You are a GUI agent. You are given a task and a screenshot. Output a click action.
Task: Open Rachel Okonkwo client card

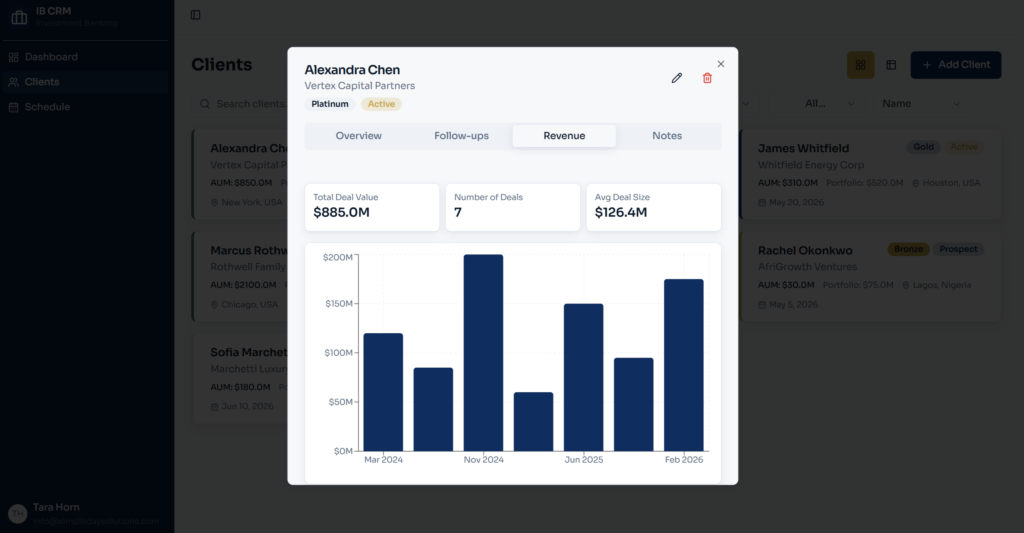[870, 276]
